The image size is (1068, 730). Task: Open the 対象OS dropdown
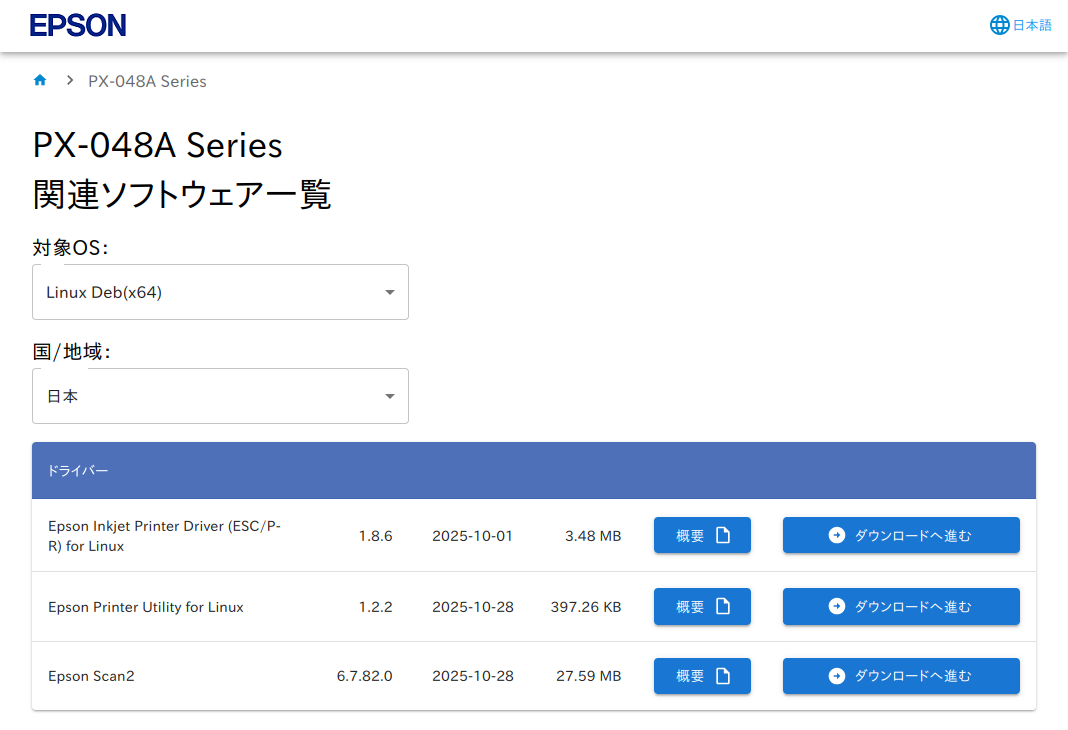220,292
